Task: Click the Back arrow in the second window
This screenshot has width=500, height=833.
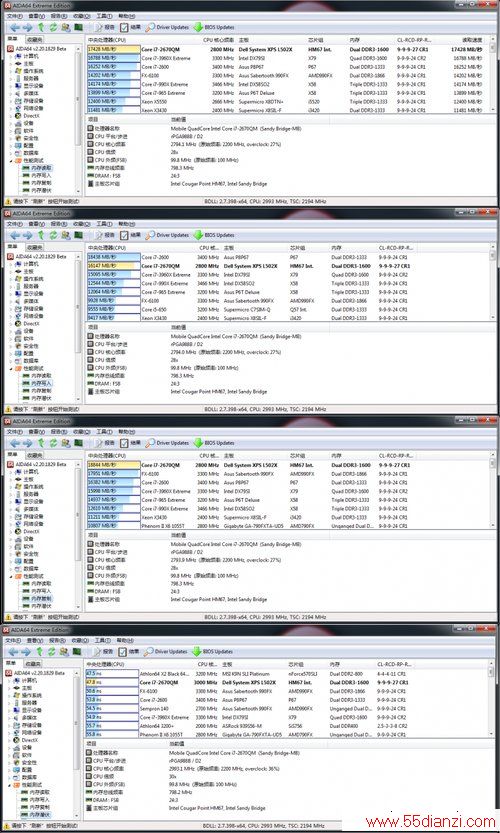Action: [14, 235]
